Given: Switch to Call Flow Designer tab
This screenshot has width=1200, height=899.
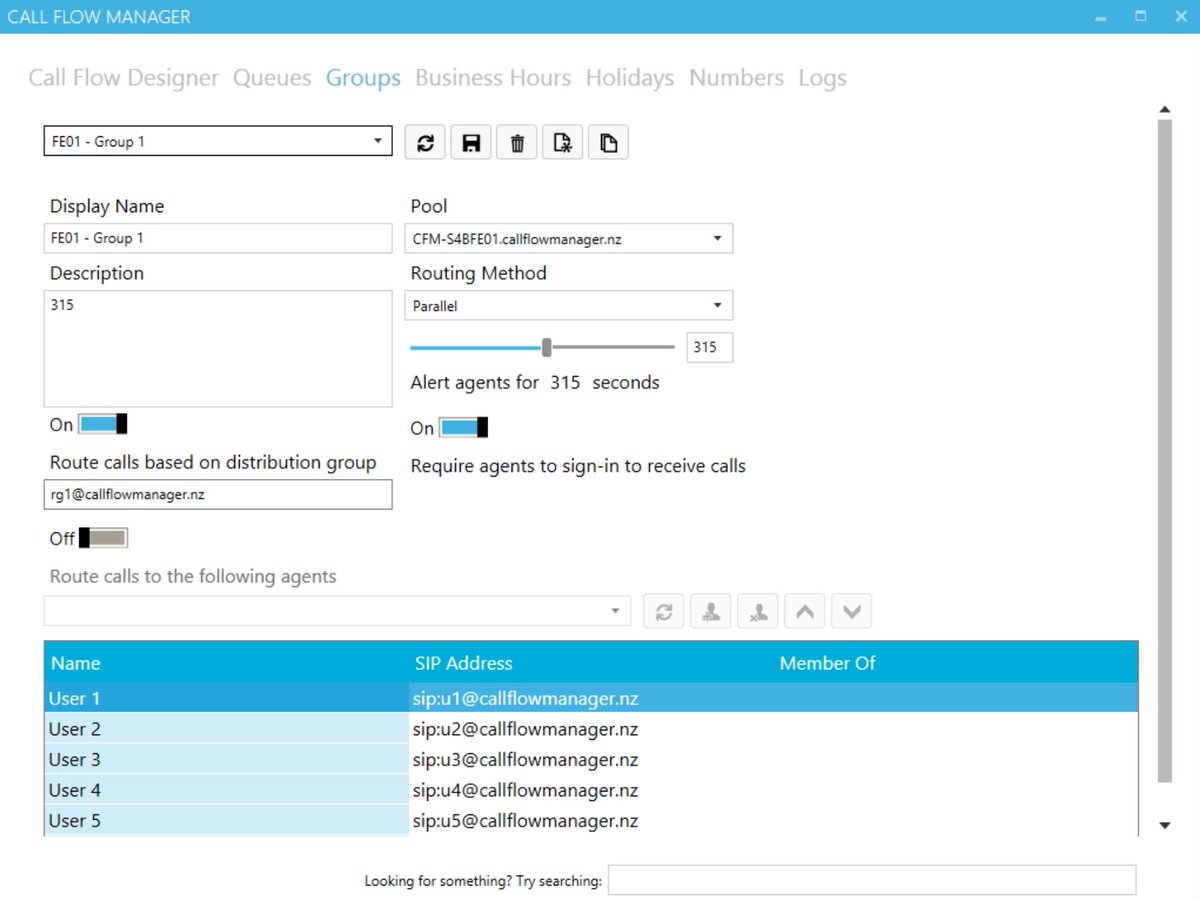Looking at the screenshot, I should coord(123,78).
